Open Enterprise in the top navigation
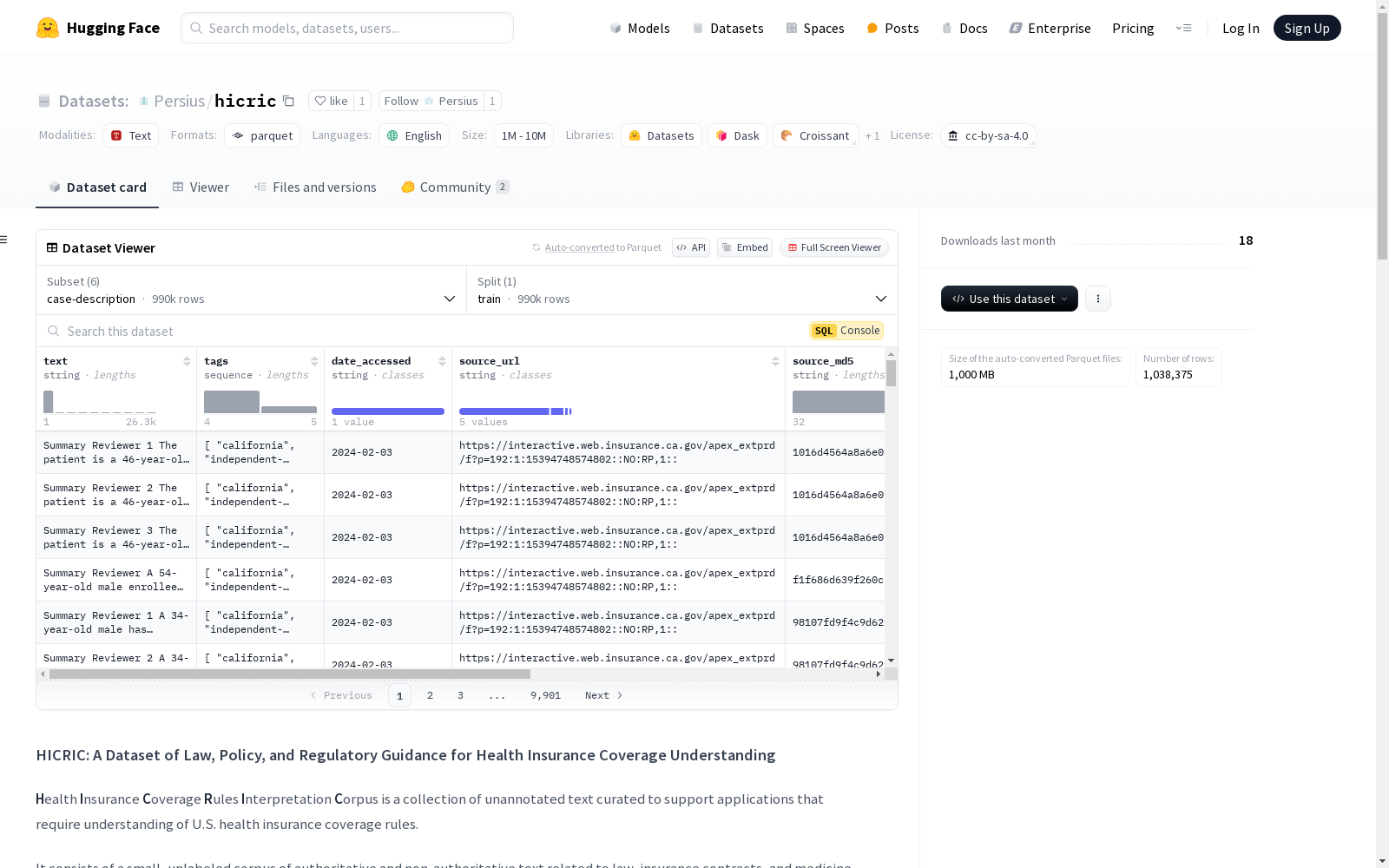Image resolution: width=1389 pixels, height=868 pixels. (x=1050, y=28)
